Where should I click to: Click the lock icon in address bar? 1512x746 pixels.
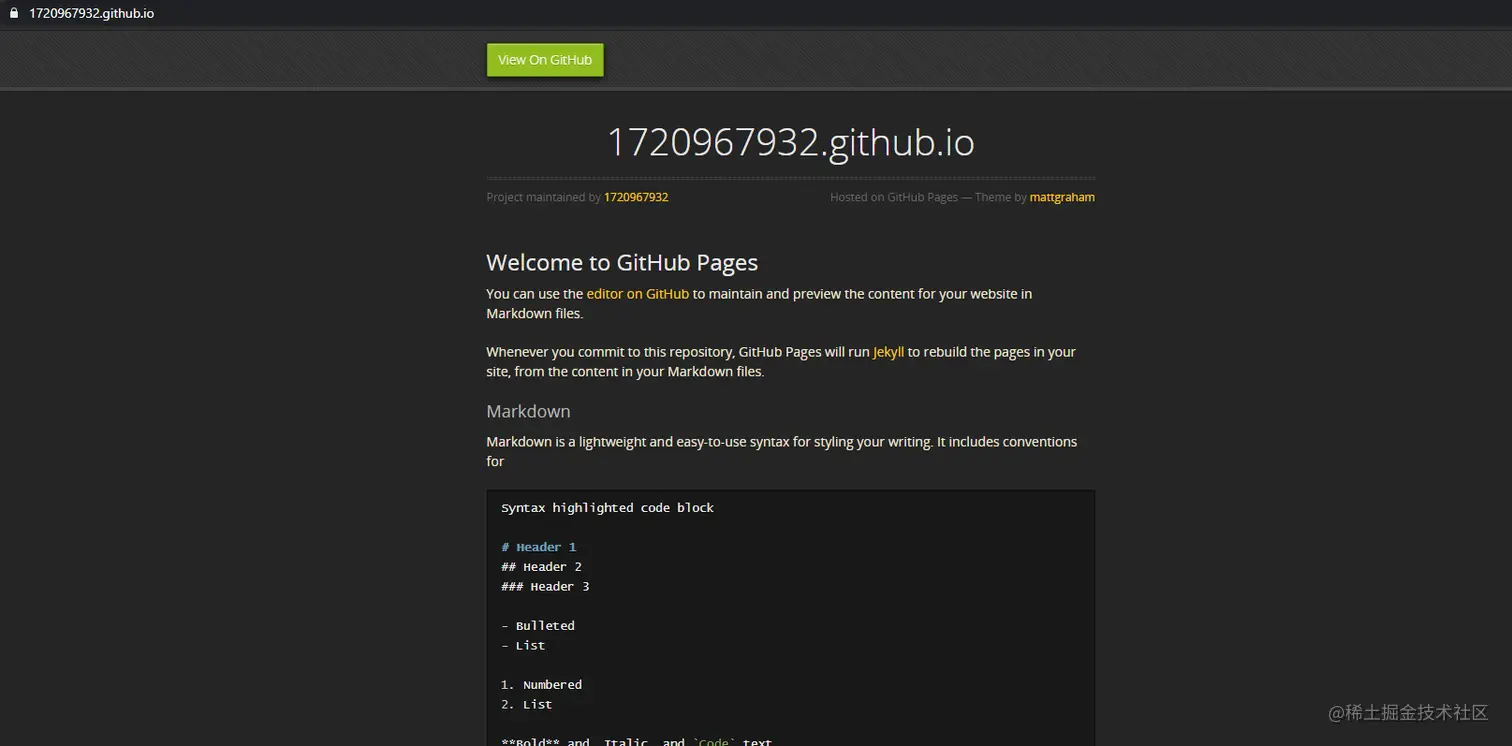click(14, 14)
